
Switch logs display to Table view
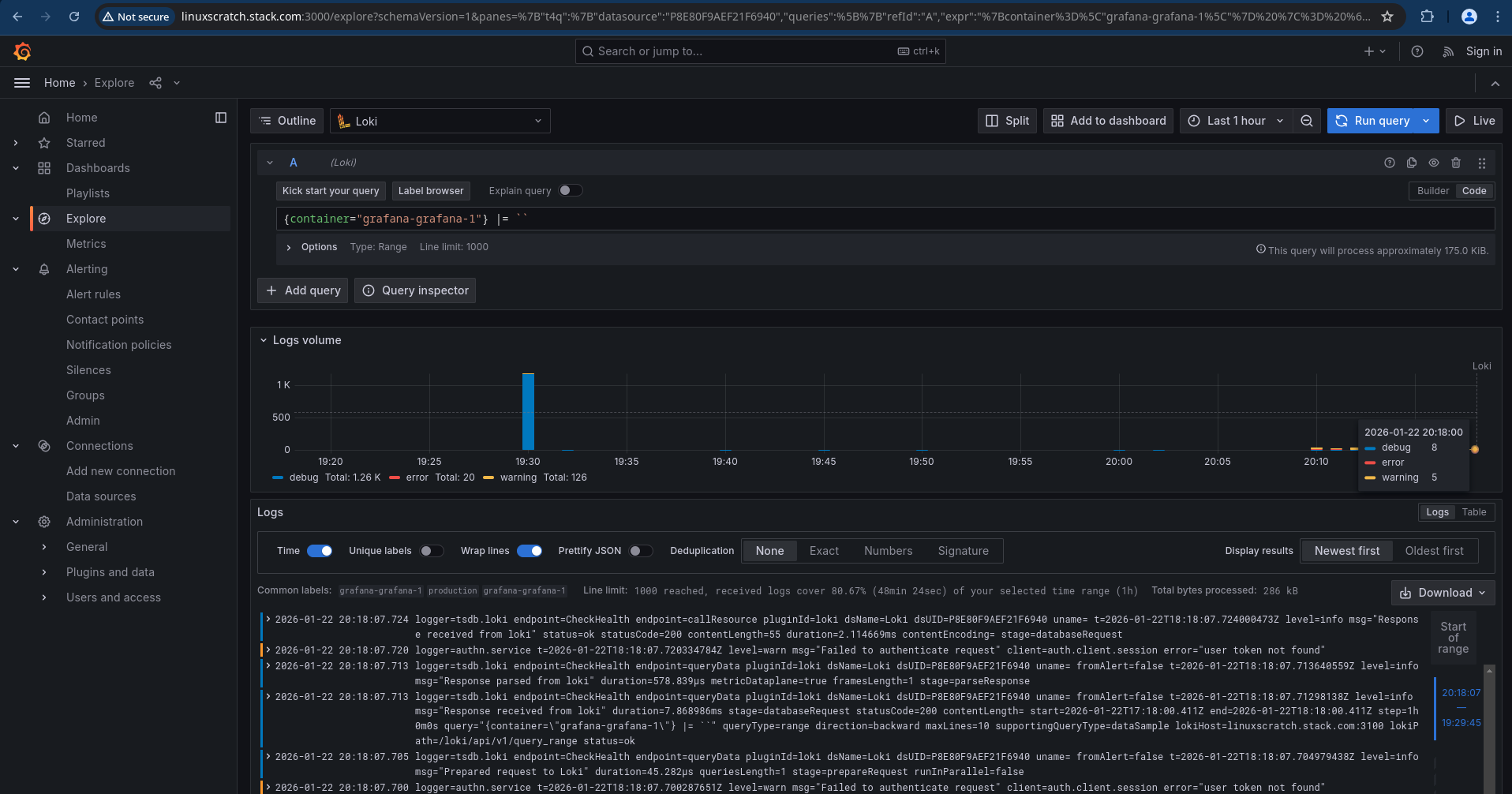(x=1474, y=511)
